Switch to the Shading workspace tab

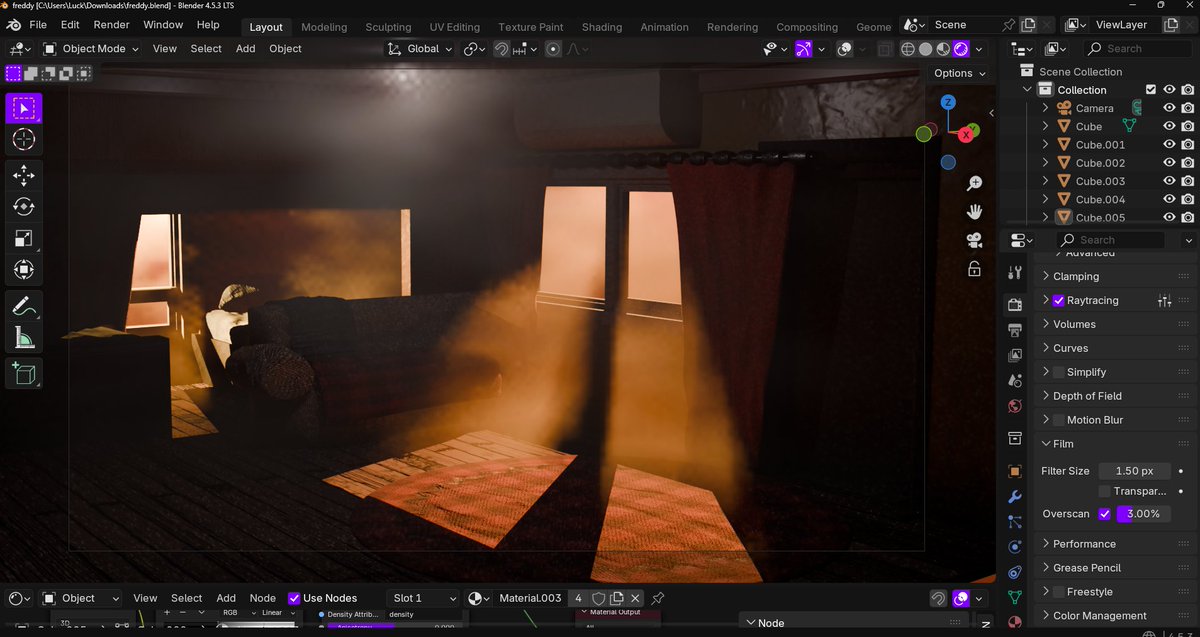point(602,27)
